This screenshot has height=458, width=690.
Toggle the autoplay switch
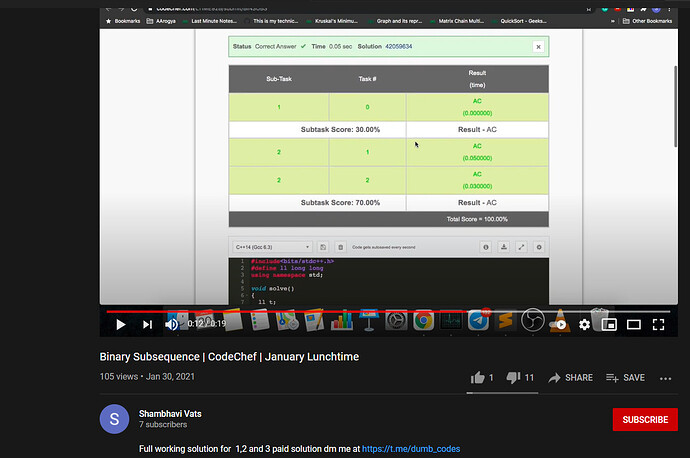pyautogui.click(x=558, y=325)
